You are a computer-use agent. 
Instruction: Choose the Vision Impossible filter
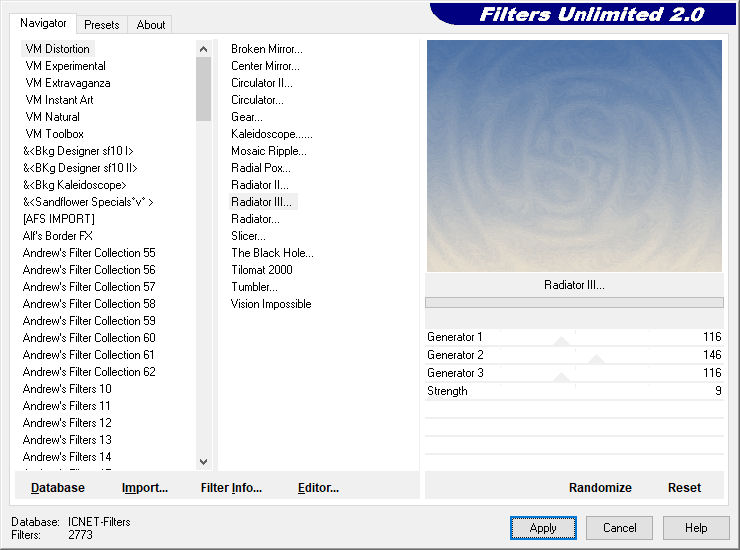coord(271,304)
